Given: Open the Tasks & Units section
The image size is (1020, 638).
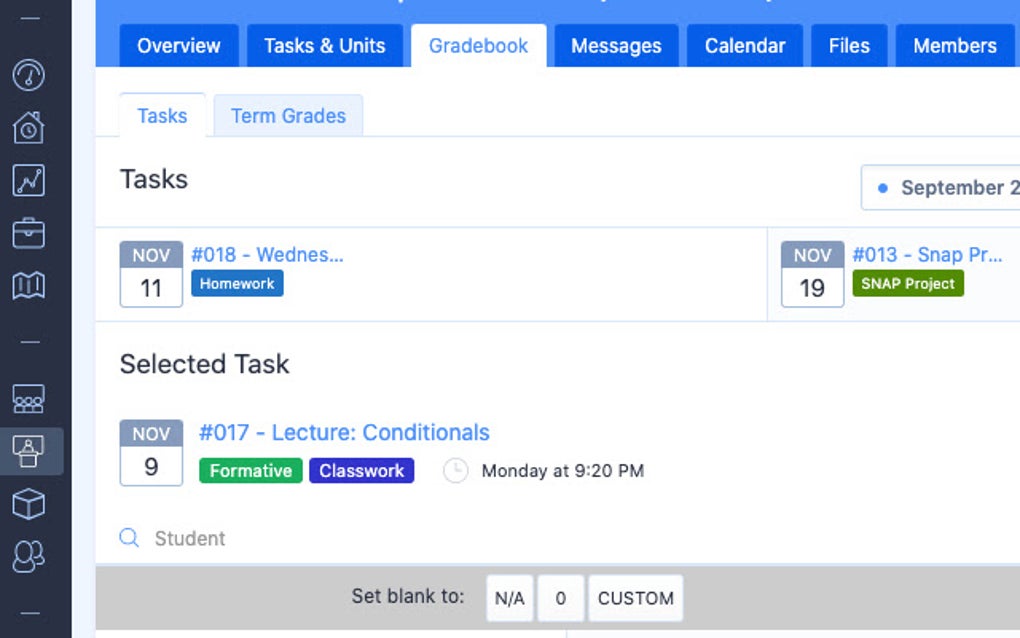Looking at the screenshot, I should [324, 45].
